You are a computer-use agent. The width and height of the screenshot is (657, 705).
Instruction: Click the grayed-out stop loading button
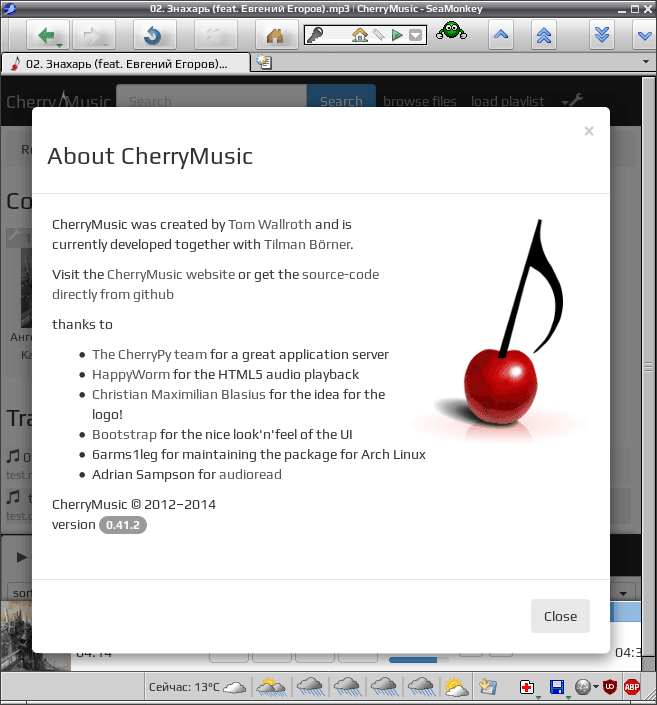click(215, 35)
